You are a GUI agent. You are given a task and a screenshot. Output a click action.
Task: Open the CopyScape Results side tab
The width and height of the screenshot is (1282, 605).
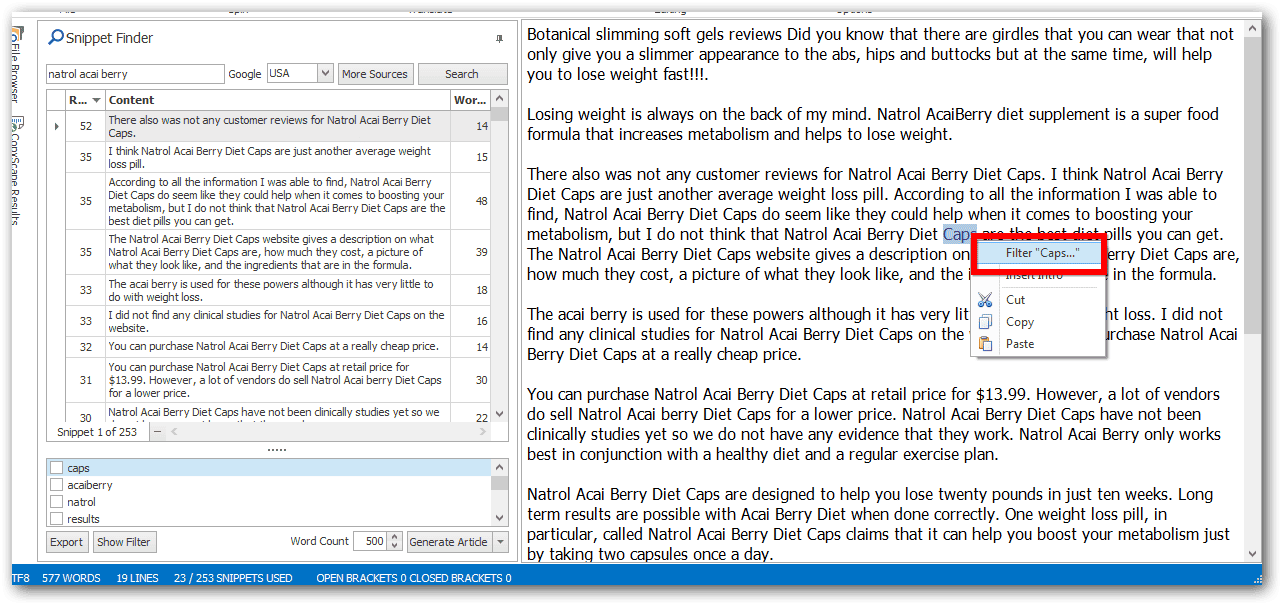[x=16, y=171]
